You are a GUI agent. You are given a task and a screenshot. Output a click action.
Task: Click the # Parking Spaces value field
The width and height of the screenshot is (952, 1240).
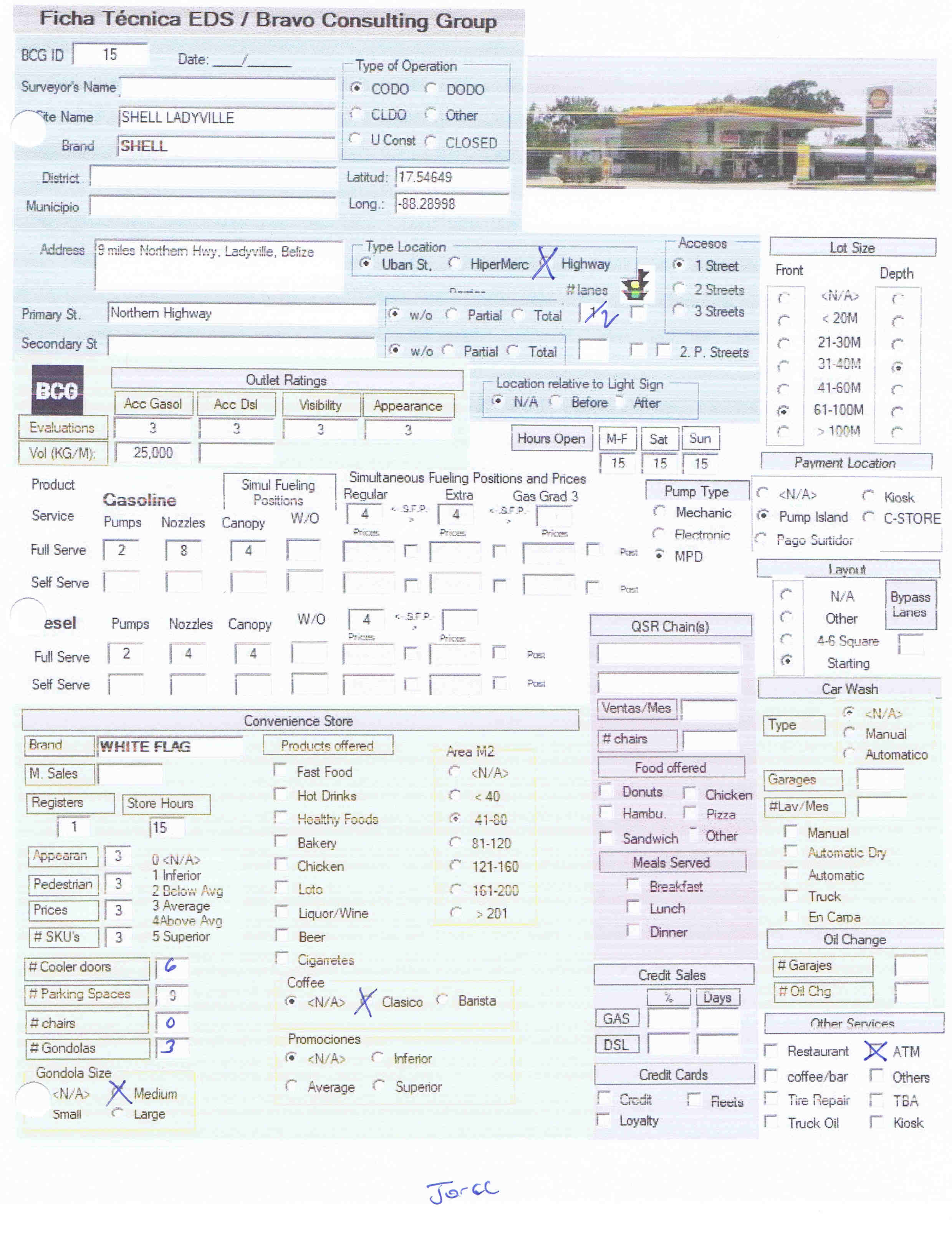pos(172,995)
